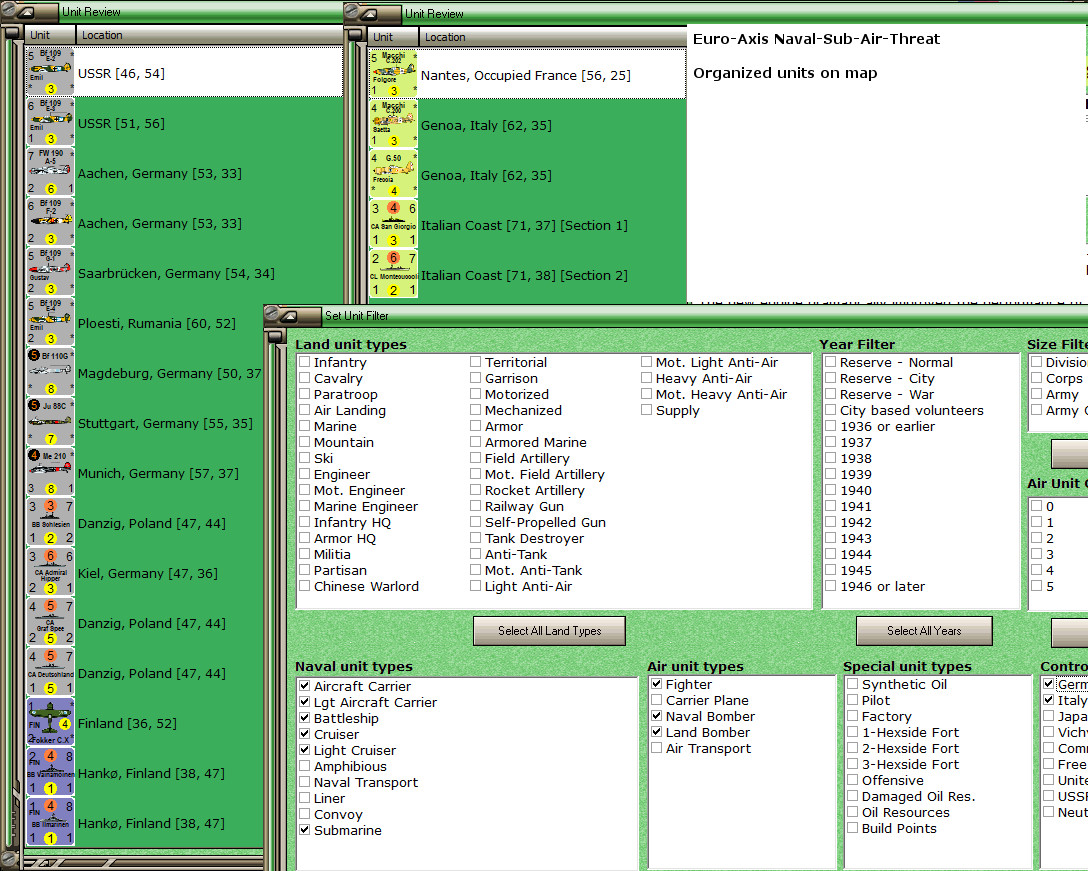Select the Macchi C.200 Saetta counter at Genoa
Screen dimensions: 1088x871
pos(393,124)
